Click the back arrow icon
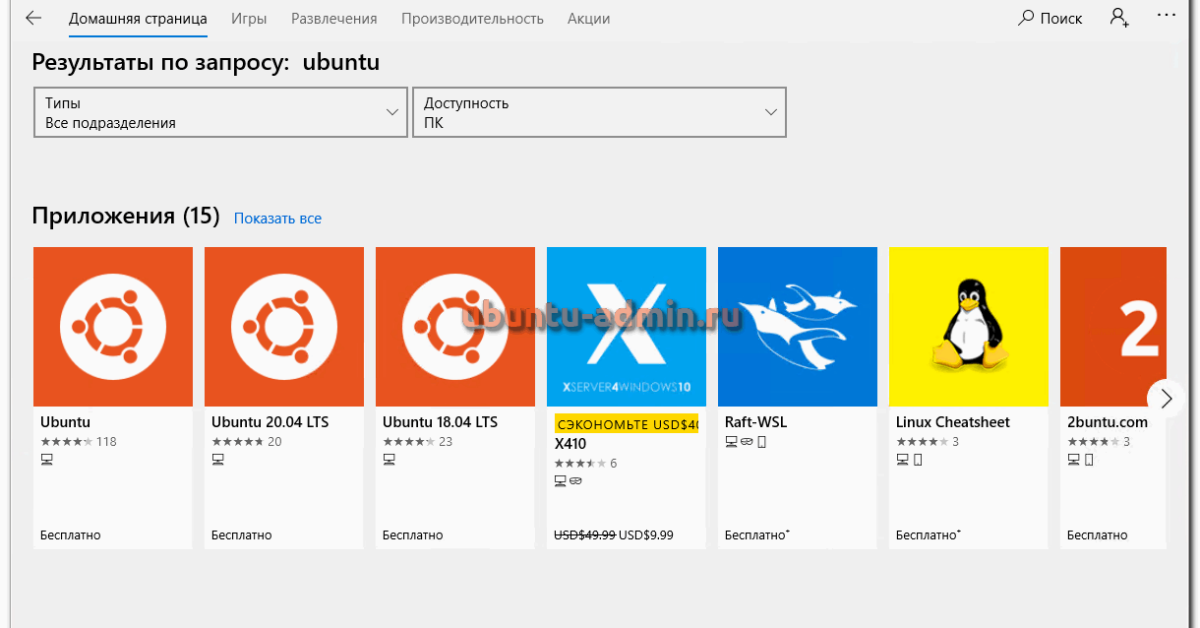The width and height of the screenshot is (1200, 628). pyautogui.click(x=33, y=19)
